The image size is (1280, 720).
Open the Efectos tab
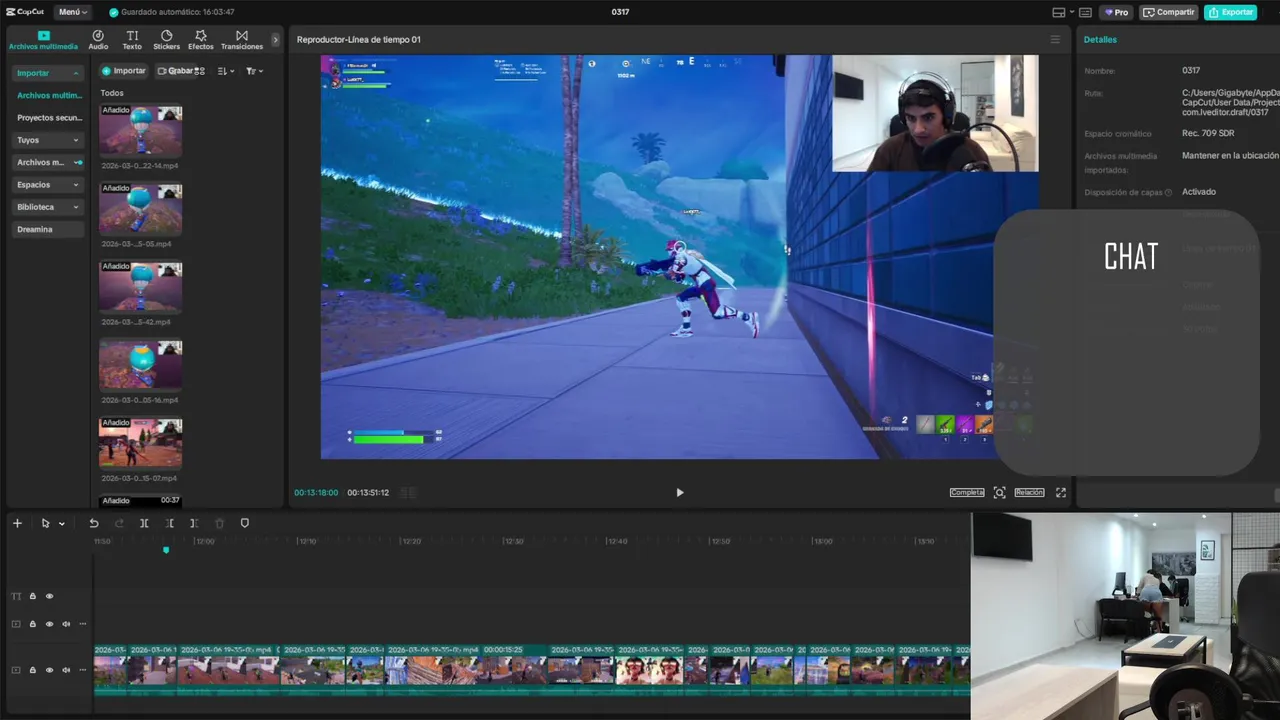201,40
